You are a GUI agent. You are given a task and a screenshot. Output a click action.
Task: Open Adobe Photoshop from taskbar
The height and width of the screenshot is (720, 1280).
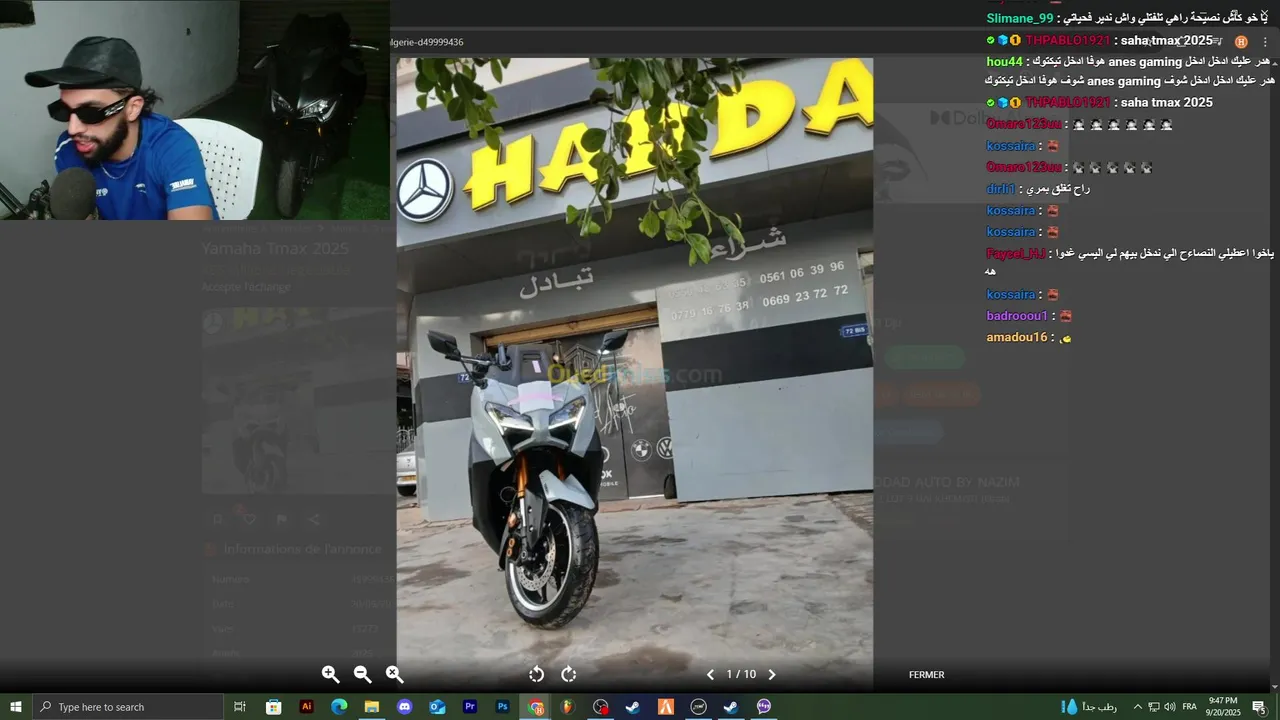502,707
